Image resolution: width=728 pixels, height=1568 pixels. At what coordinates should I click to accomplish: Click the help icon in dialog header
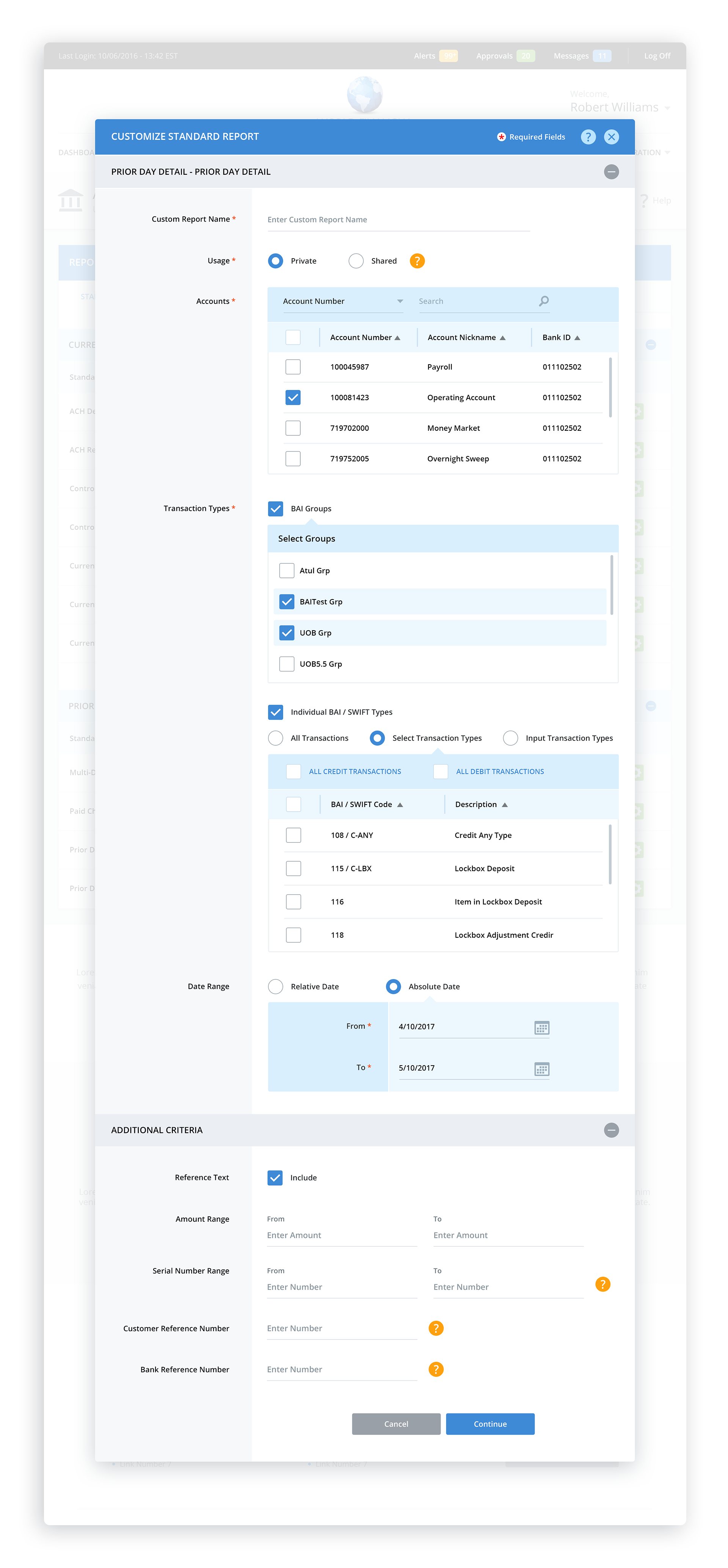[x=587, y=137]
